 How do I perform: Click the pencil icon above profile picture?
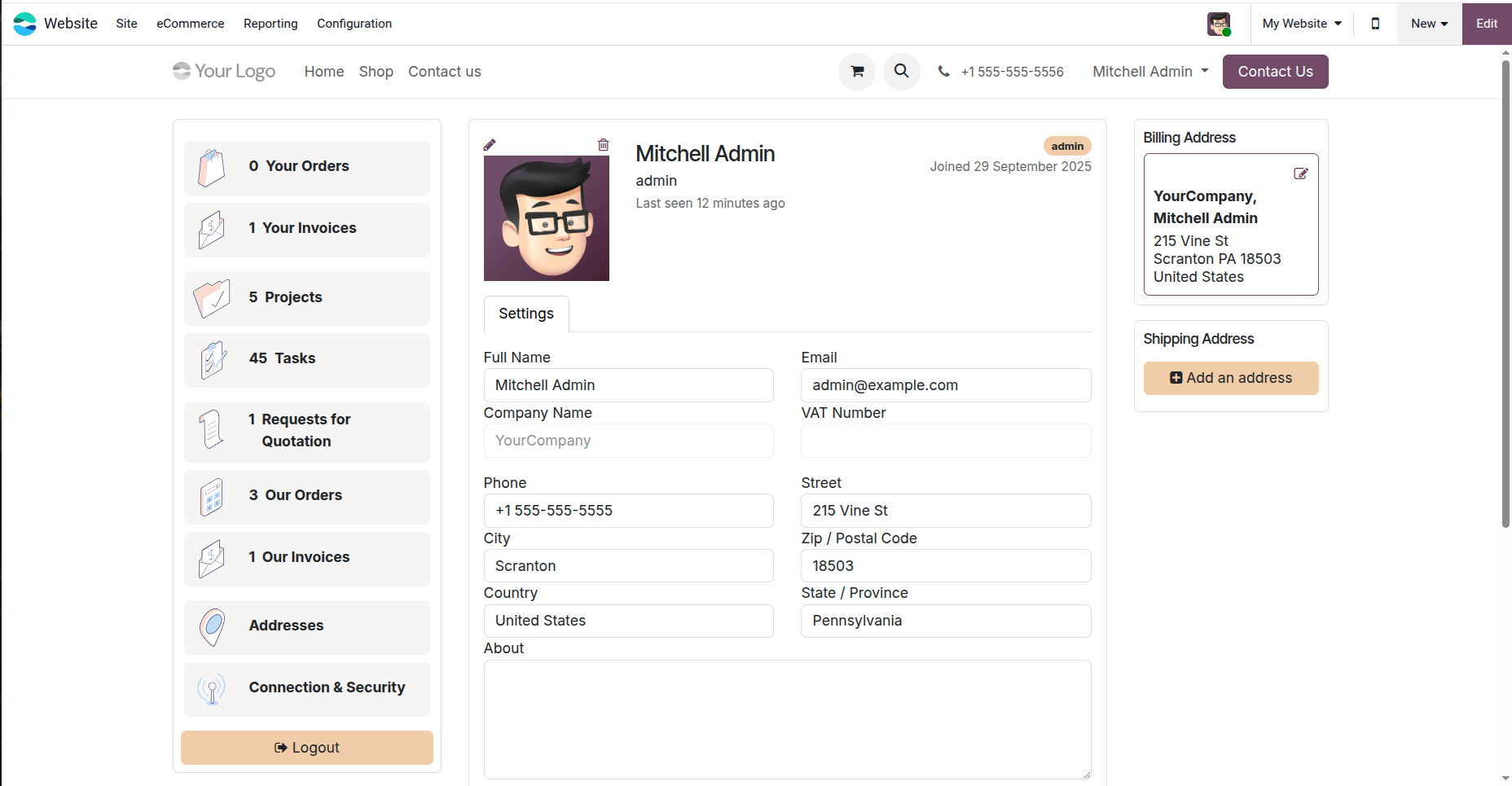[x=490, y=145]
